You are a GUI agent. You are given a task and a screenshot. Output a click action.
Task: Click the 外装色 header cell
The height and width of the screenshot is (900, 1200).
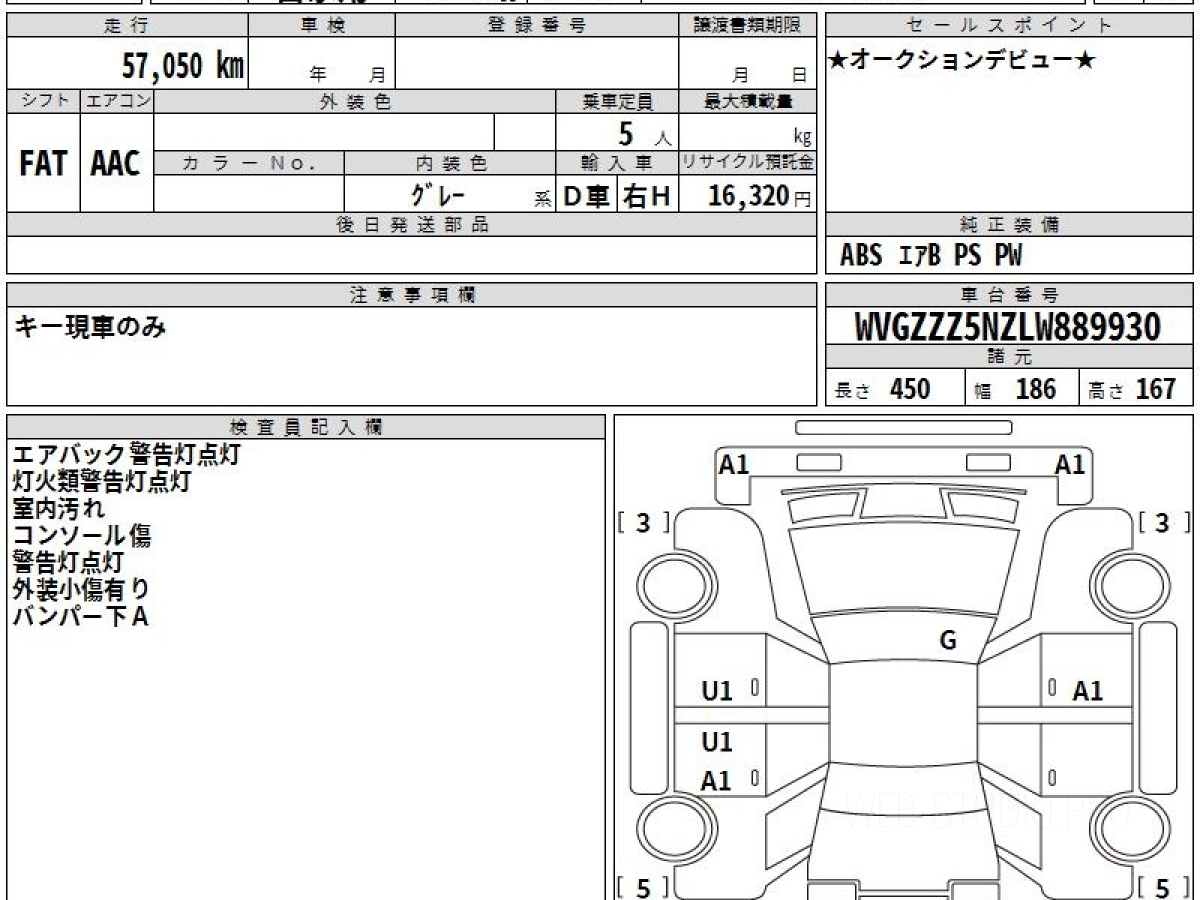(355, 101)
